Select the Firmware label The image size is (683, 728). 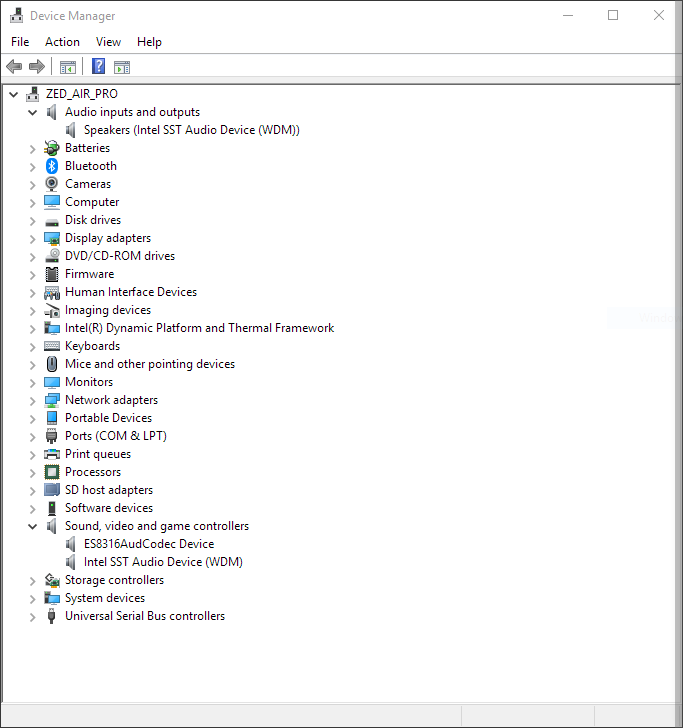point(89,274)
